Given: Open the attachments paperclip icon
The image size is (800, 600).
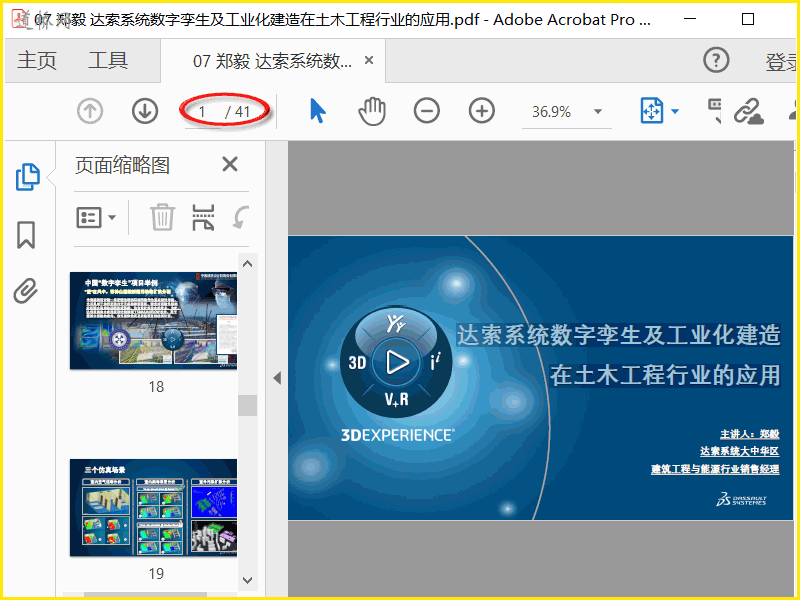Looking at the screenshot, I should pos(26,291).
